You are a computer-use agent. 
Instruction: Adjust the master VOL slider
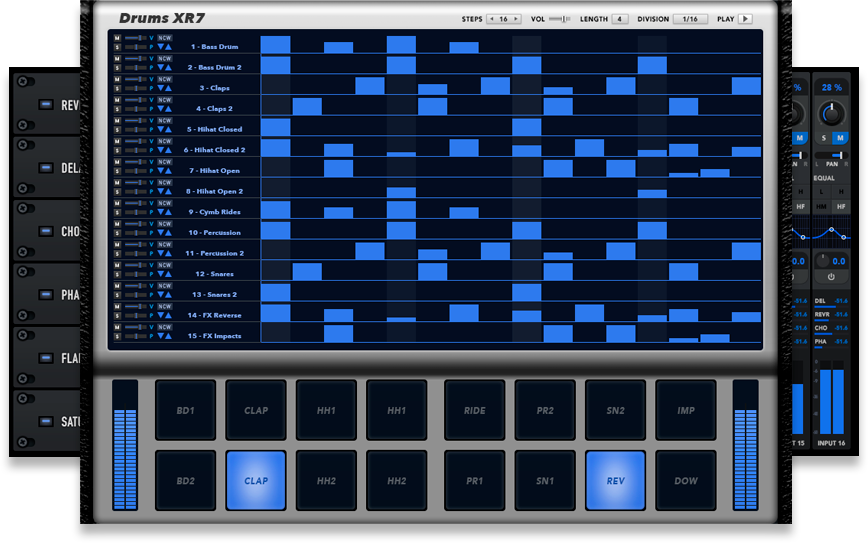(x=561, y=19)
